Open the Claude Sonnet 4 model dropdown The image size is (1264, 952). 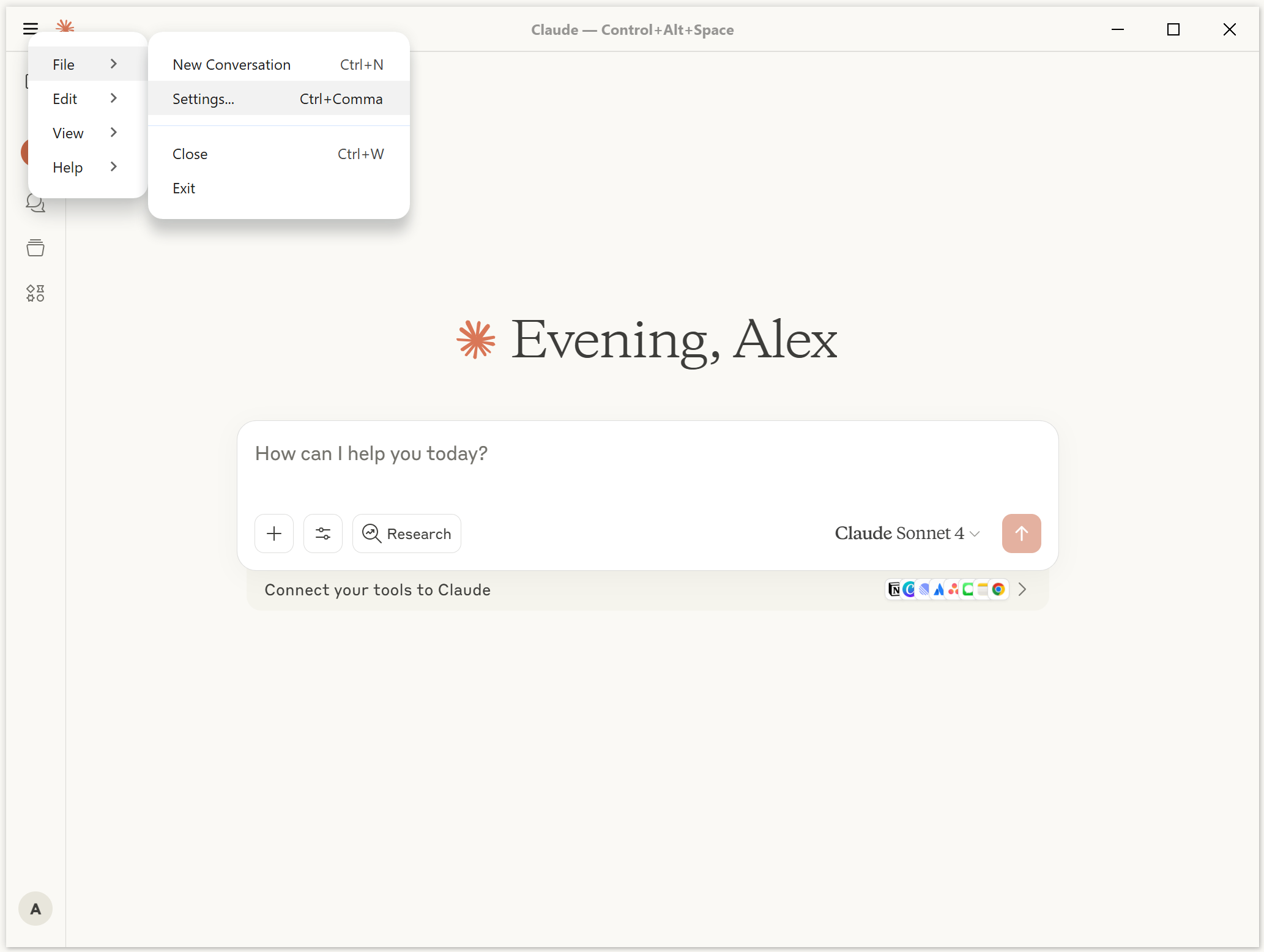tap(907, 533)
